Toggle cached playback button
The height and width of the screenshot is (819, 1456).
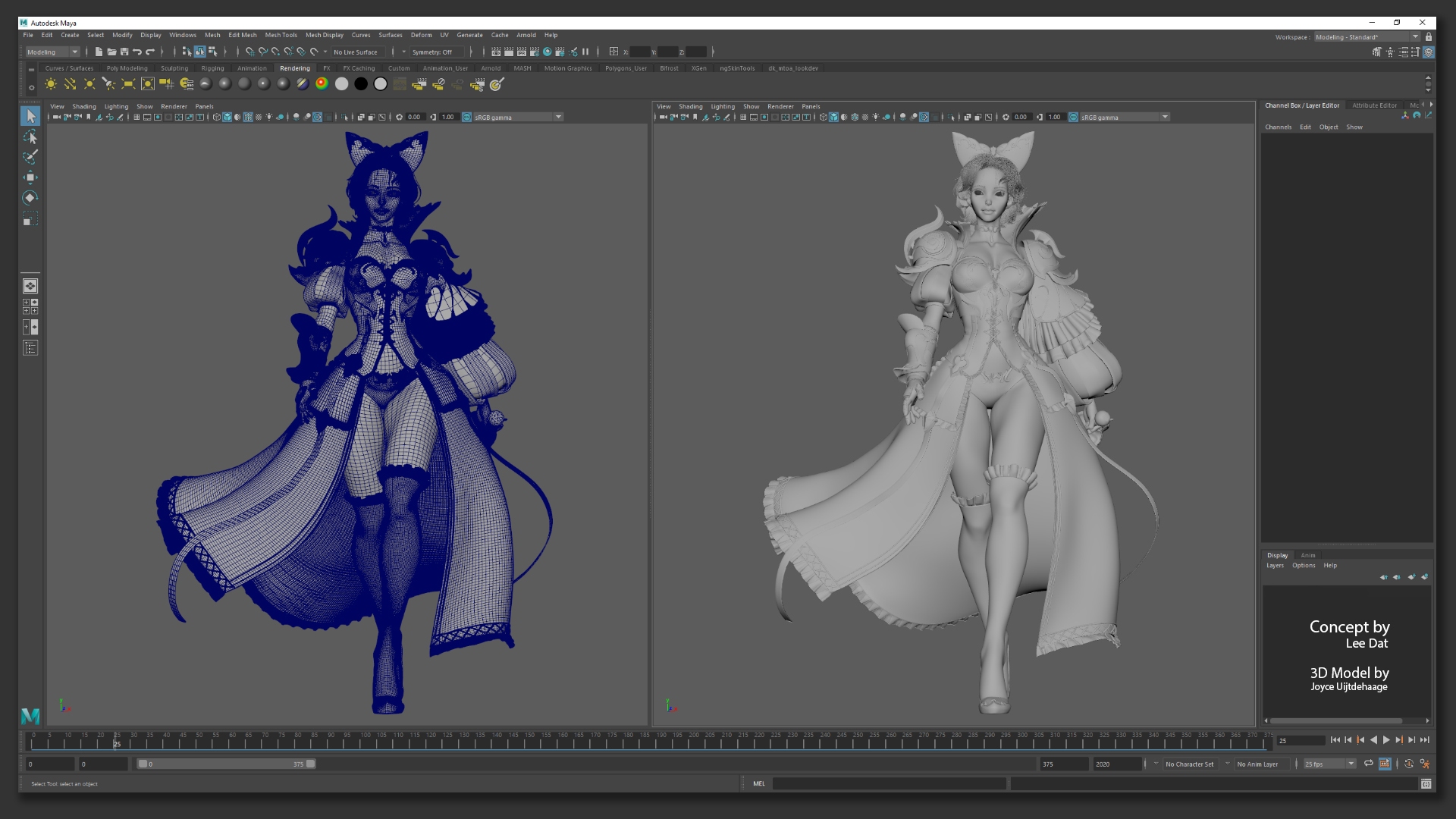point(1385,764)
